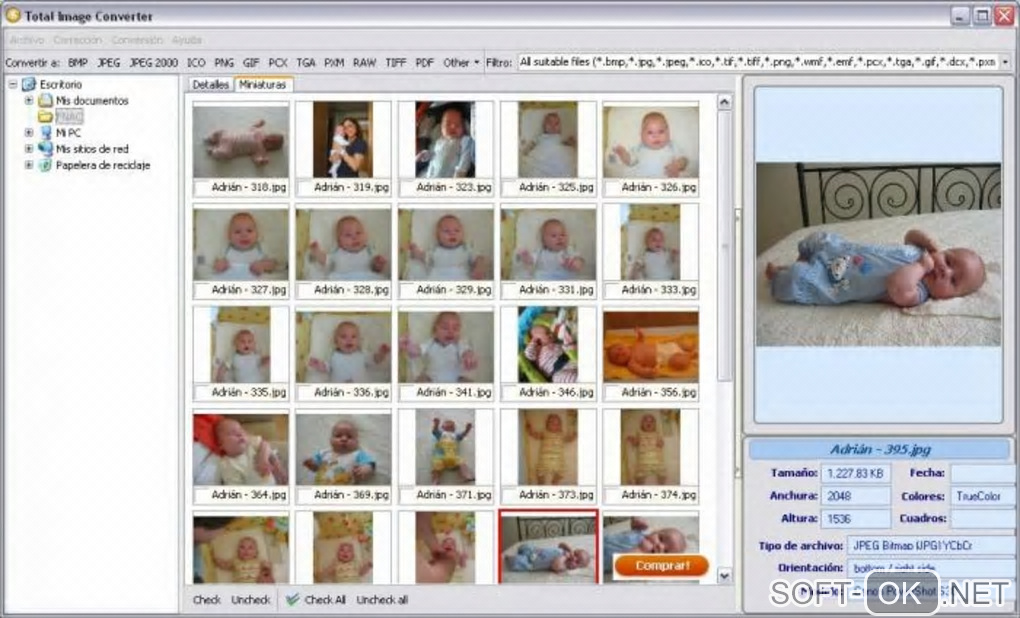Click the Anchura value 2048
The image size is (1020, 618).
[x=855, y=496]
